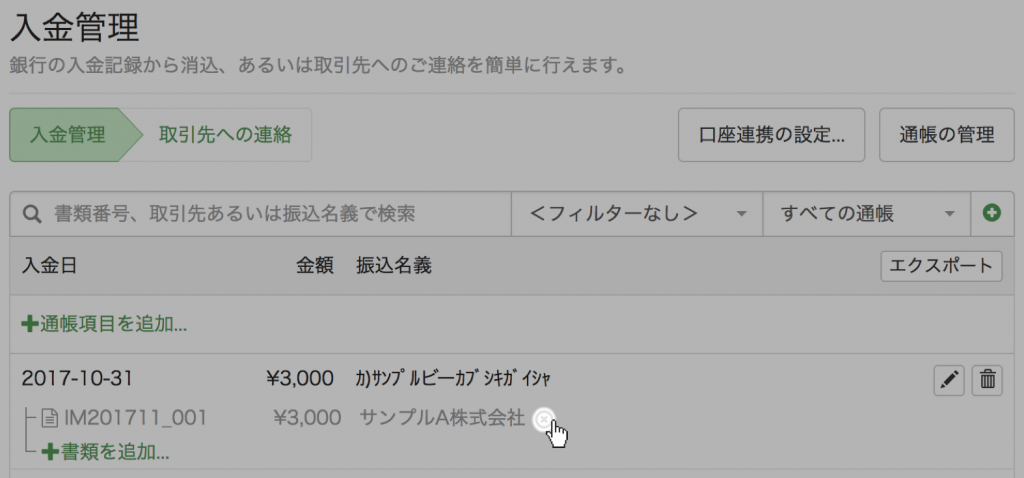
Task: Open the フィルターなし filter dropdown
Action: [x=637, y=214]
